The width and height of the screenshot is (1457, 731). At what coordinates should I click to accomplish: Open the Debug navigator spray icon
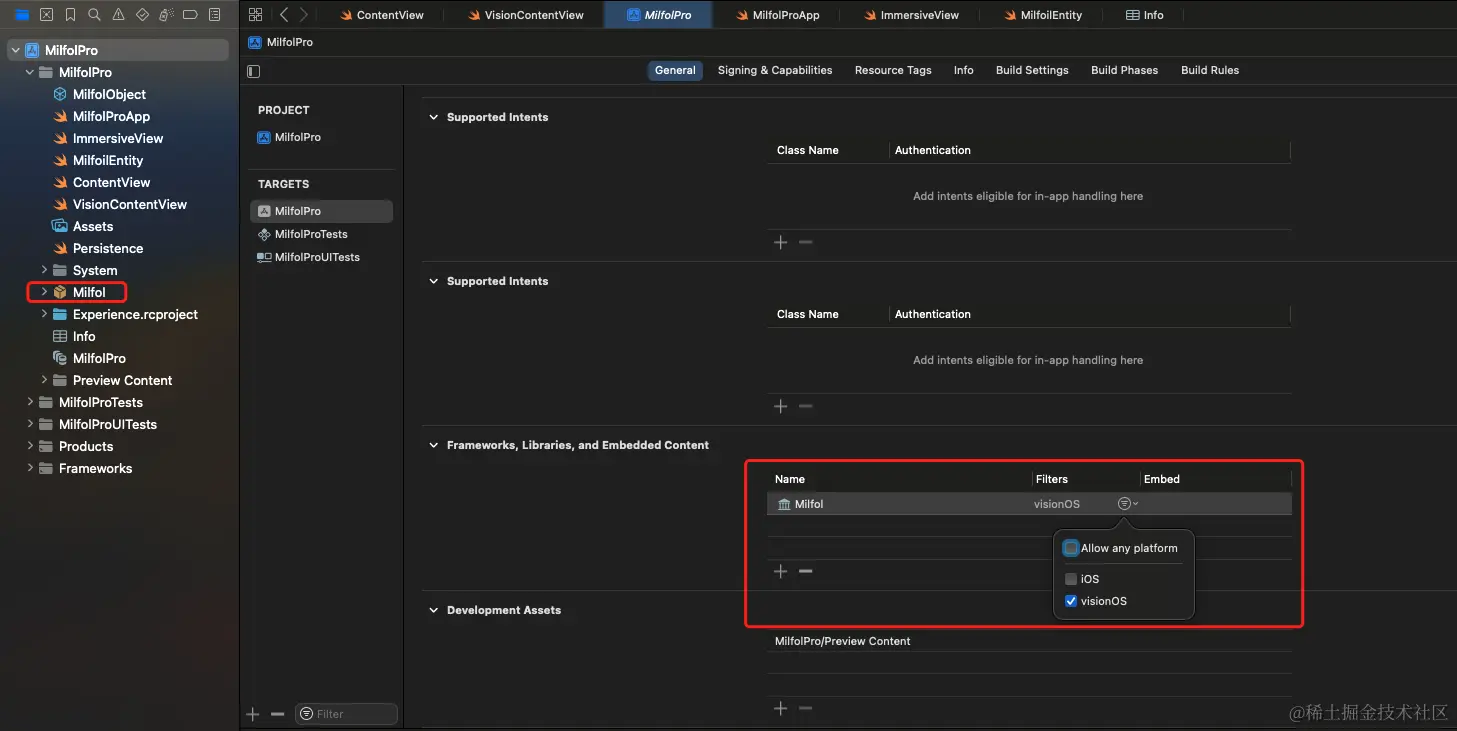coord(166,15)
